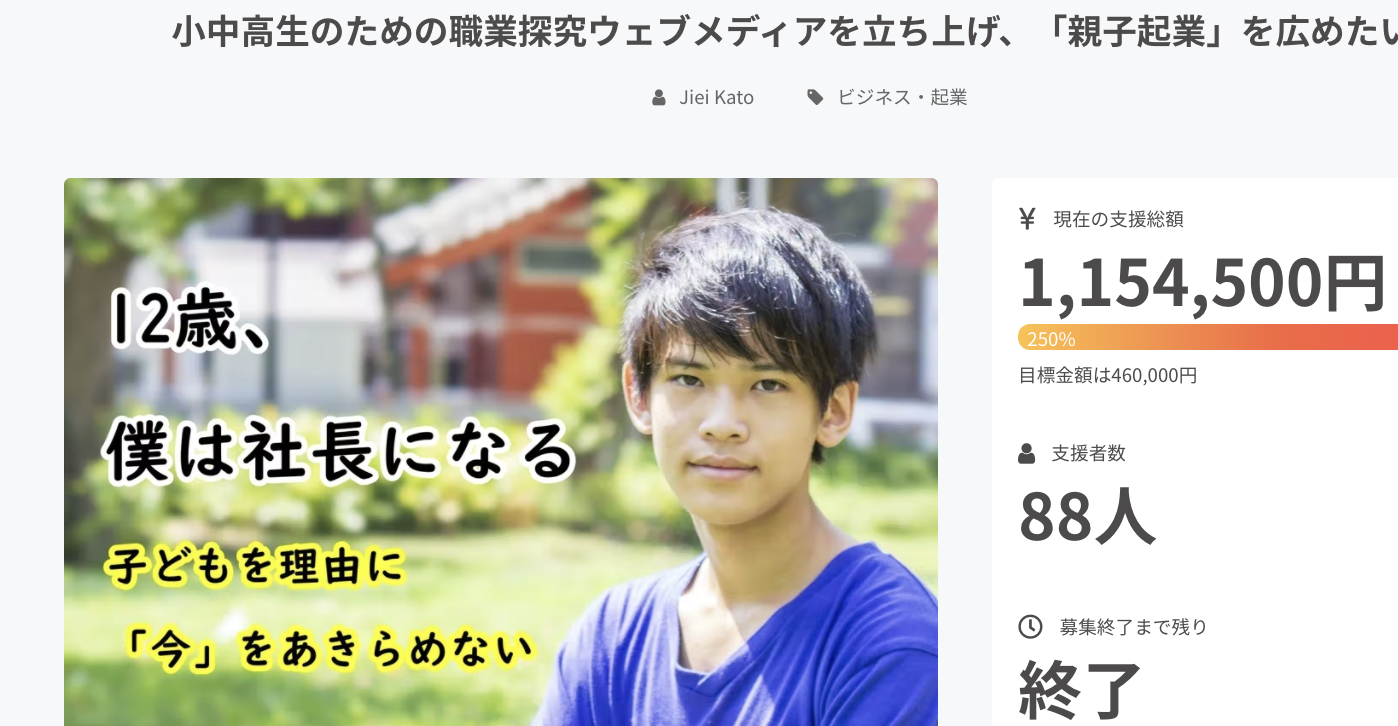Click the 現在の支援総額 label
This screenshot has width=1398, height=726.
(1119, 219)
